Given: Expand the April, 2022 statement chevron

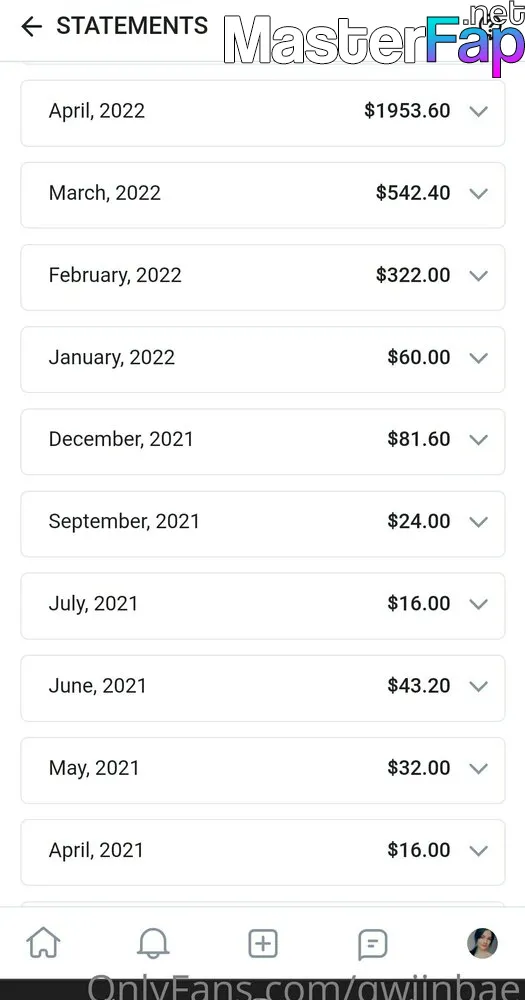Looking at the screenshot, I should [478, 111].
